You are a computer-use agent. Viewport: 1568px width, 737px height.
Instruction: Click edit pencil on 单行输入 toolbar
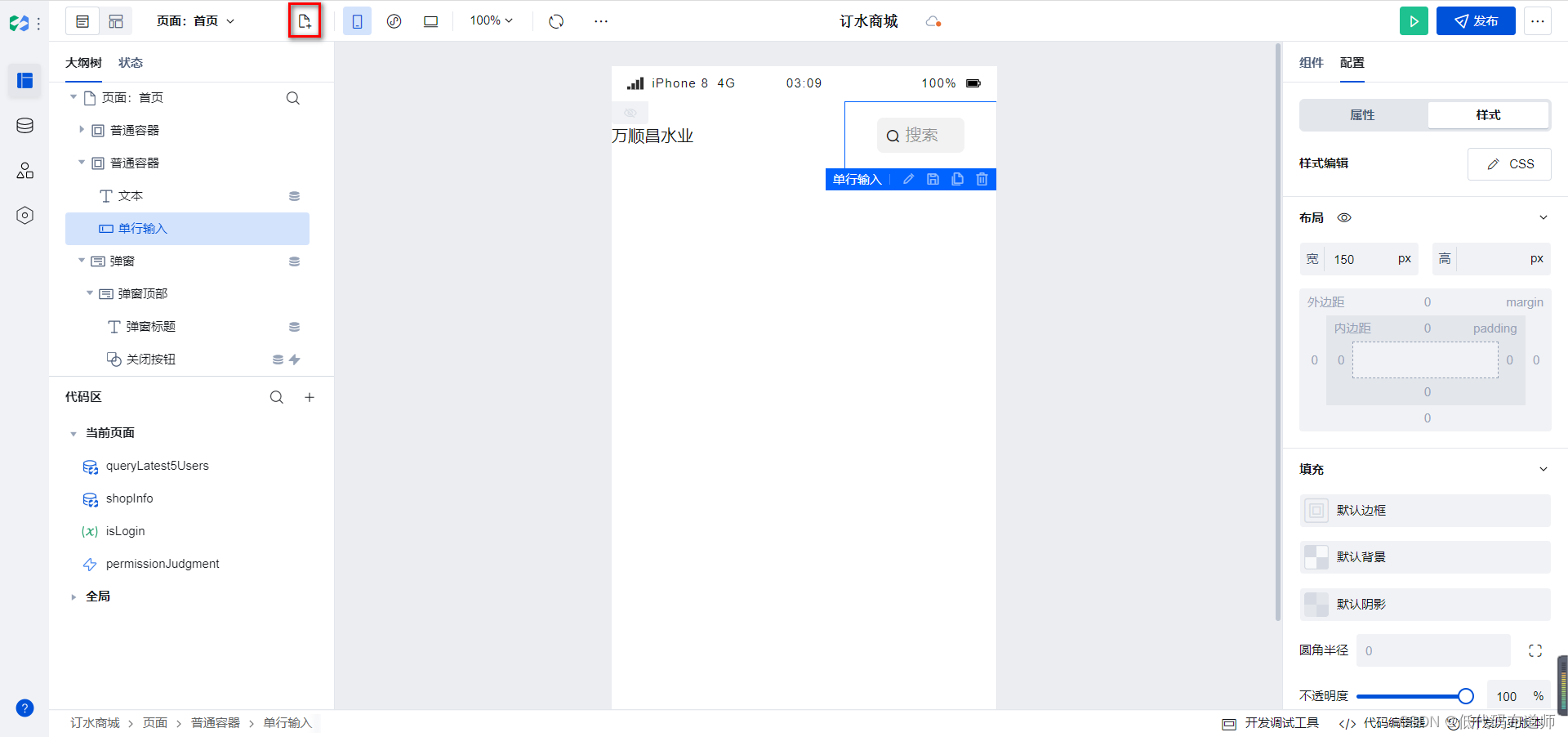(x=908, y=179)
